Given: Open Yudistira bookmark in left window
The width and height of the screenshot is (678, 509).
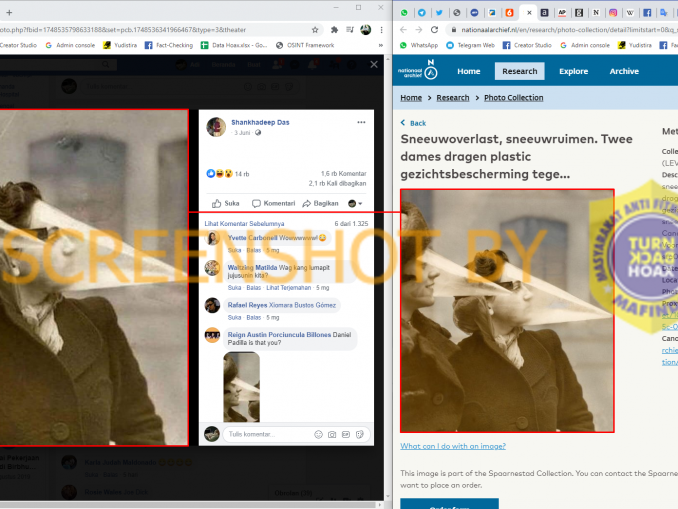Looking at the screenshot, I should pos(120,45).
